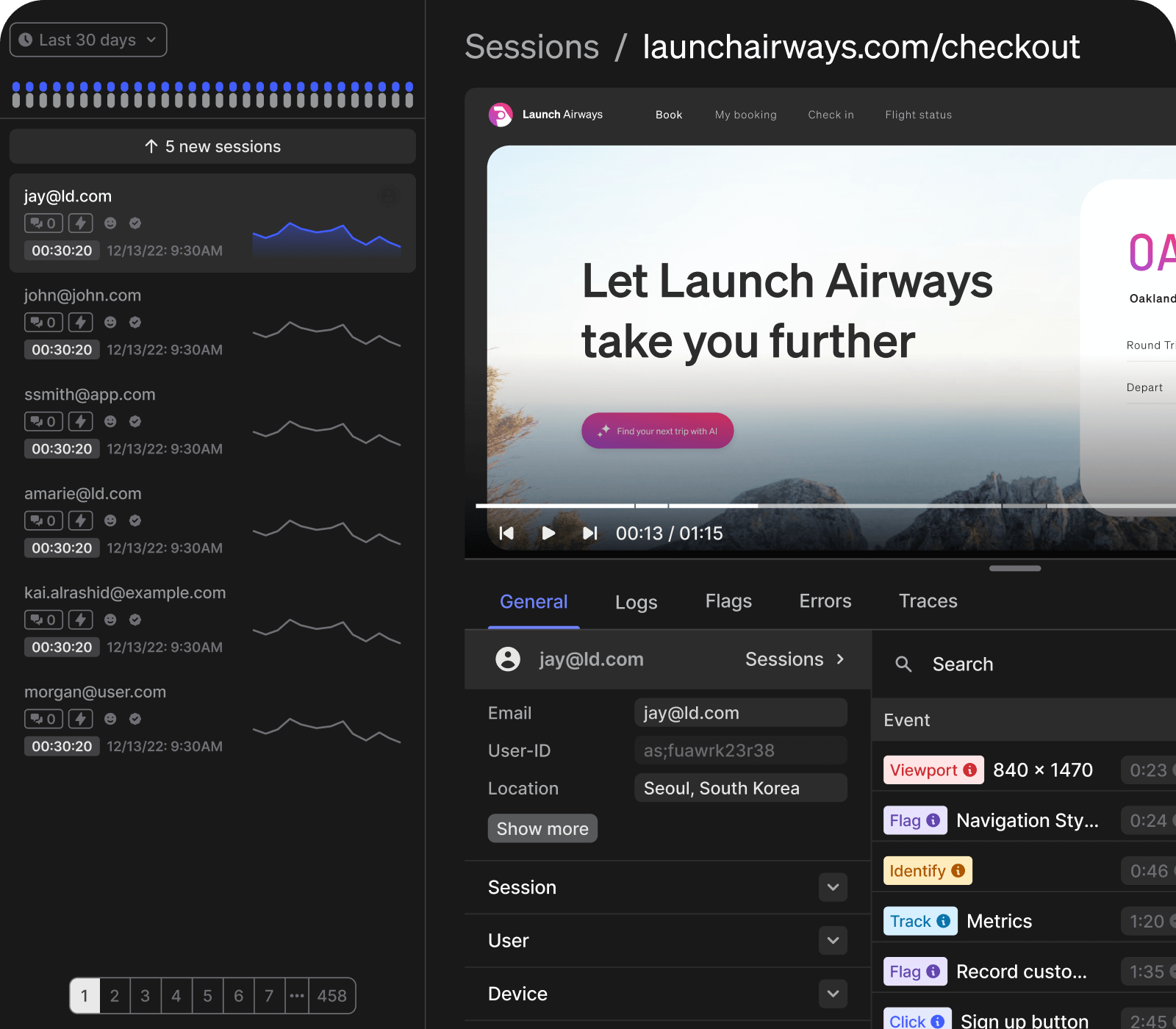Click the Launch Airways logo
1176x1029 pixels.
pyautogui.click(x=501, y=115)
